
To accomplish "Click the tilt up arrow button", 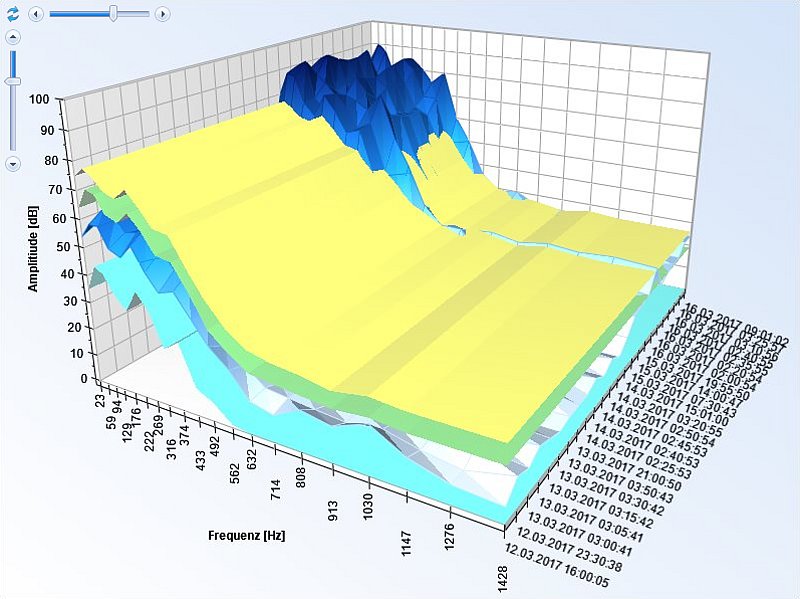I will tap(13, 36).
